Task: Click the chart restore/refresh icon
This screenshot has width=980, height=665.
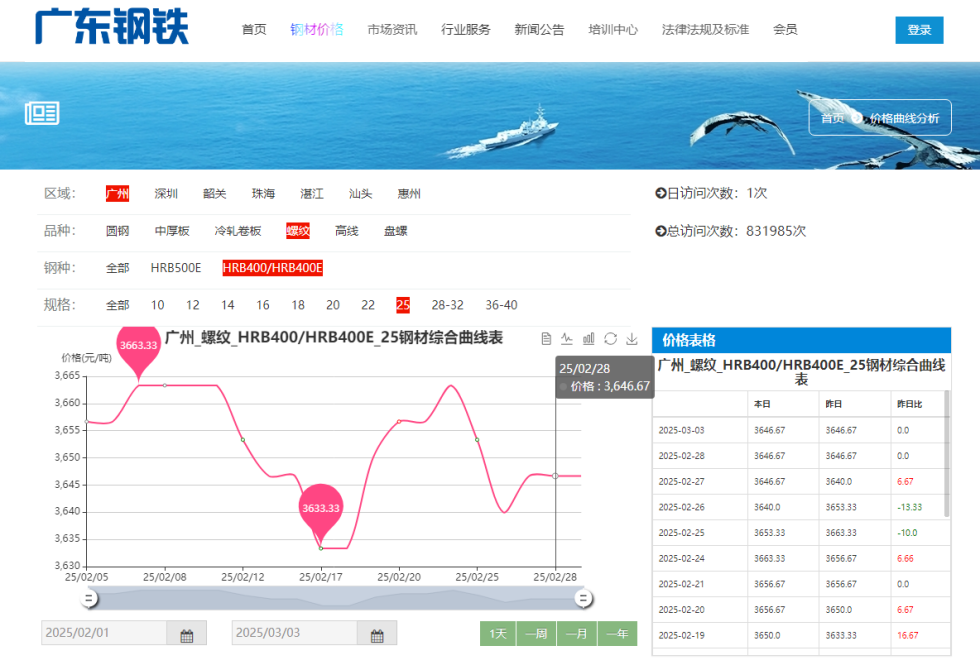Action: tap(610, 339)
